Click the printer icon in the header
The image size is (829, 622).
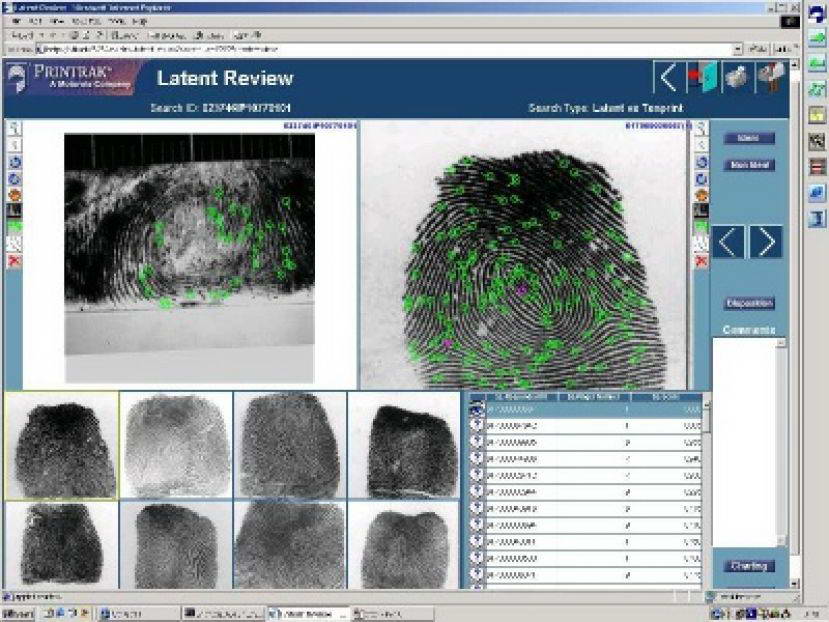[736, 78]
